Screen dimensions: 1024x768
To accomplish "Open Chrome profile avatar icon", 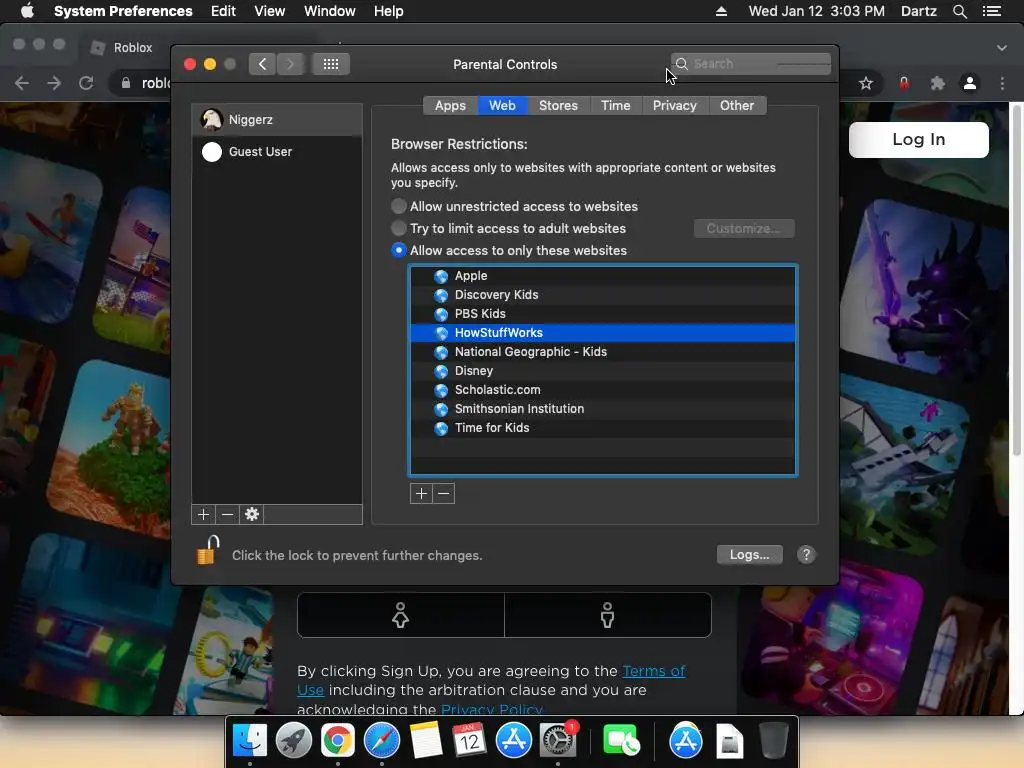I will click(970, 83).
